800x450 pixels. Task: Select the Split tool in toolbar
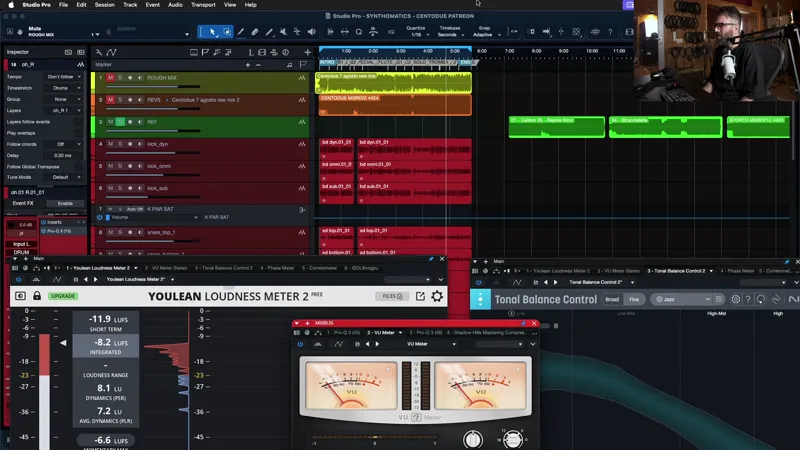coord(240,32)
